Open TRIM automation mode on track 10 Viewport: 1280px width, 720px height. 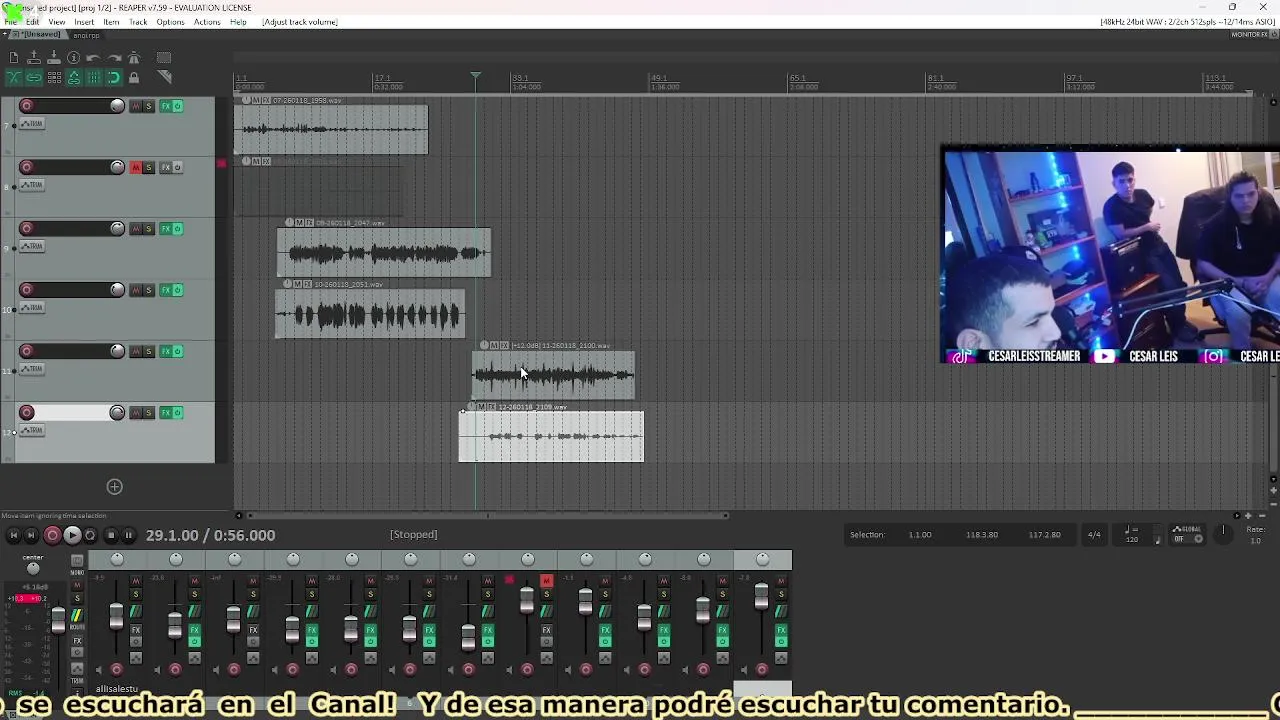(33, 308)
